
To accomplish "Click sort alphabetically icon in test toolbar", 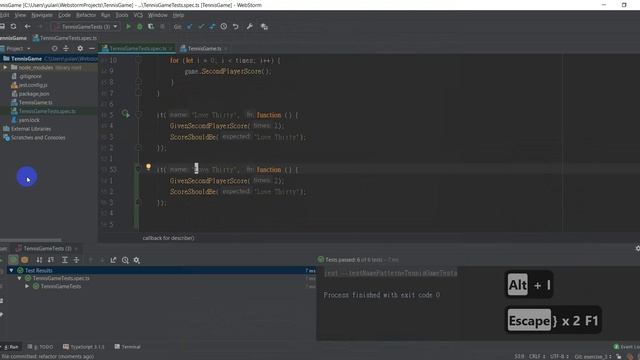I will point(39,260).
